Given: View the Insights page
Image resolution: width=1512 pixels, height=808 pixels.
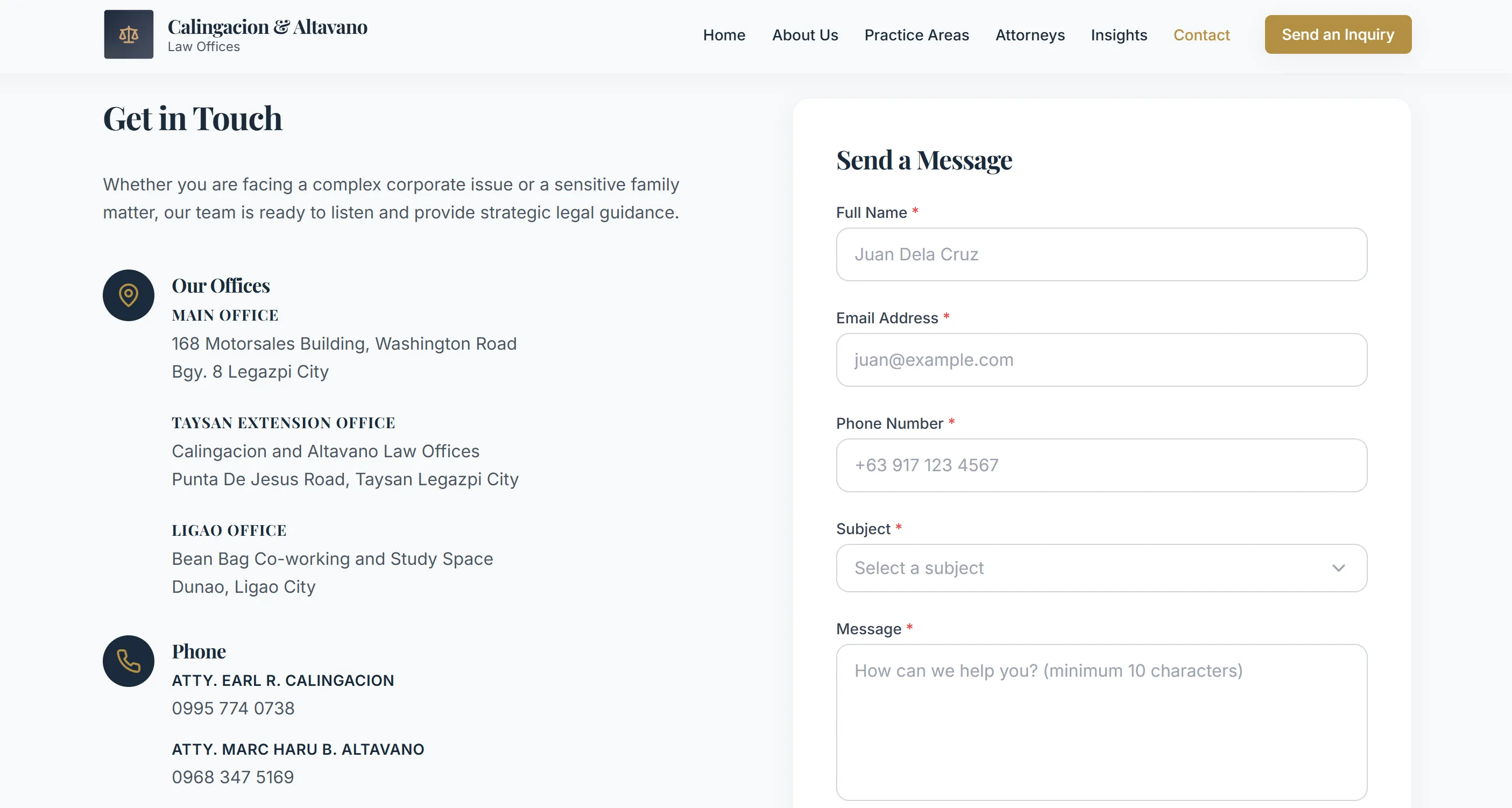Looking at the screenshot, I should (1119, 35).
